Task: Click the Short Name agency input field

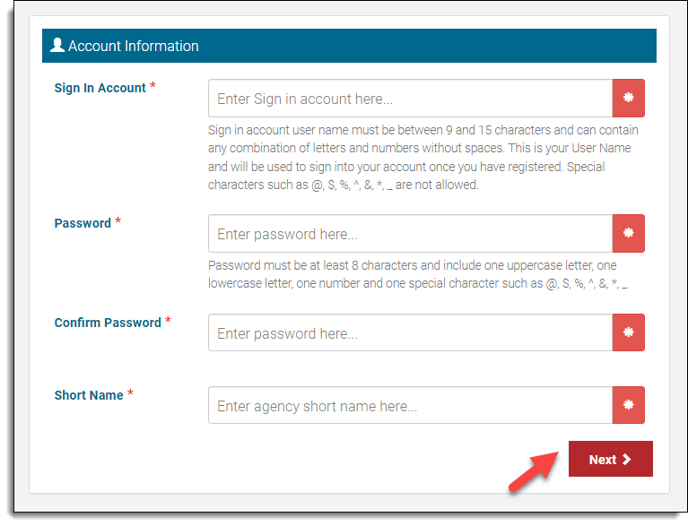Action: click(x=410, y=406)
